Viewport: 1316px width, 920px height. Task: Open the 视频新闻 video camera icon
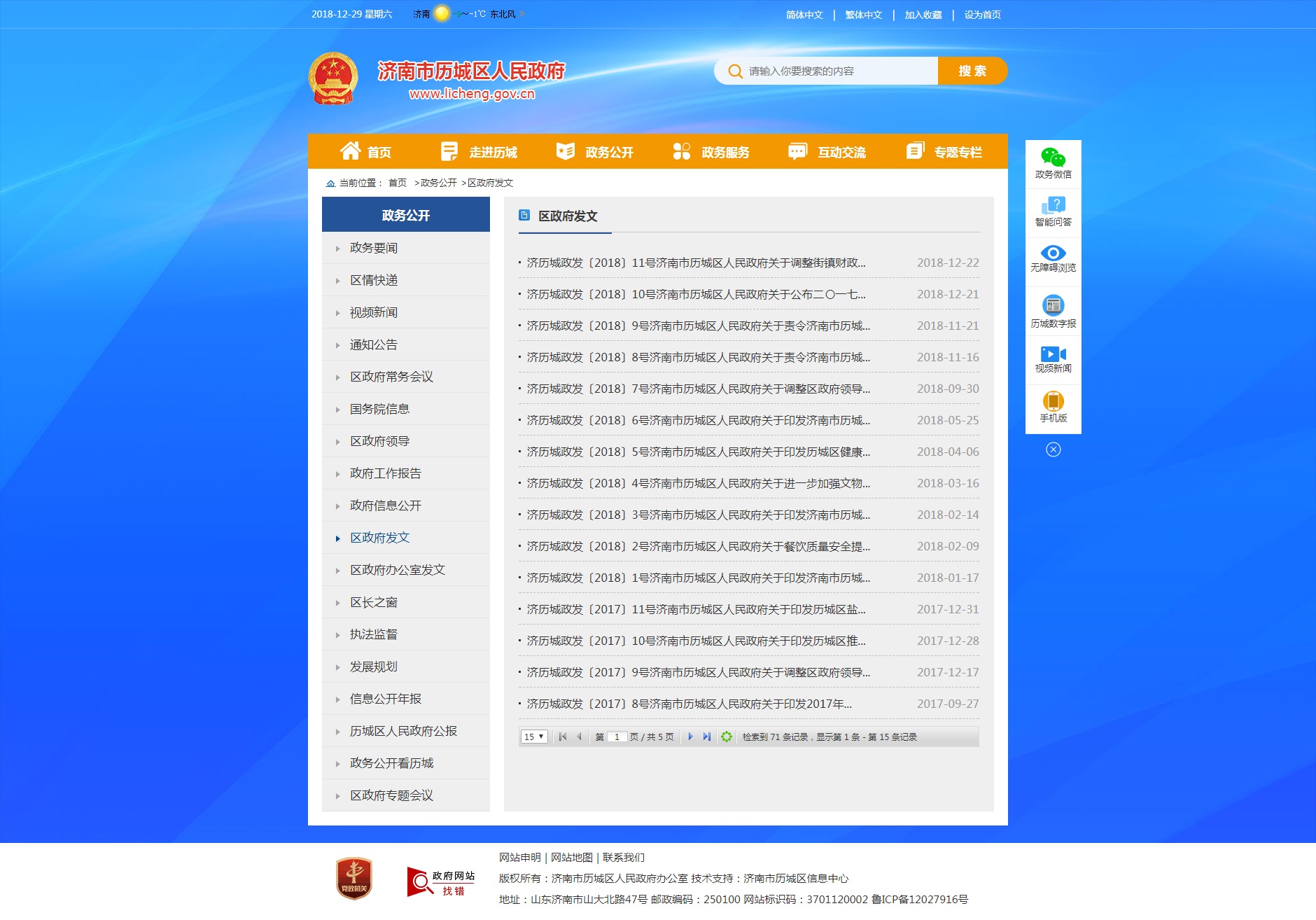1053,354
